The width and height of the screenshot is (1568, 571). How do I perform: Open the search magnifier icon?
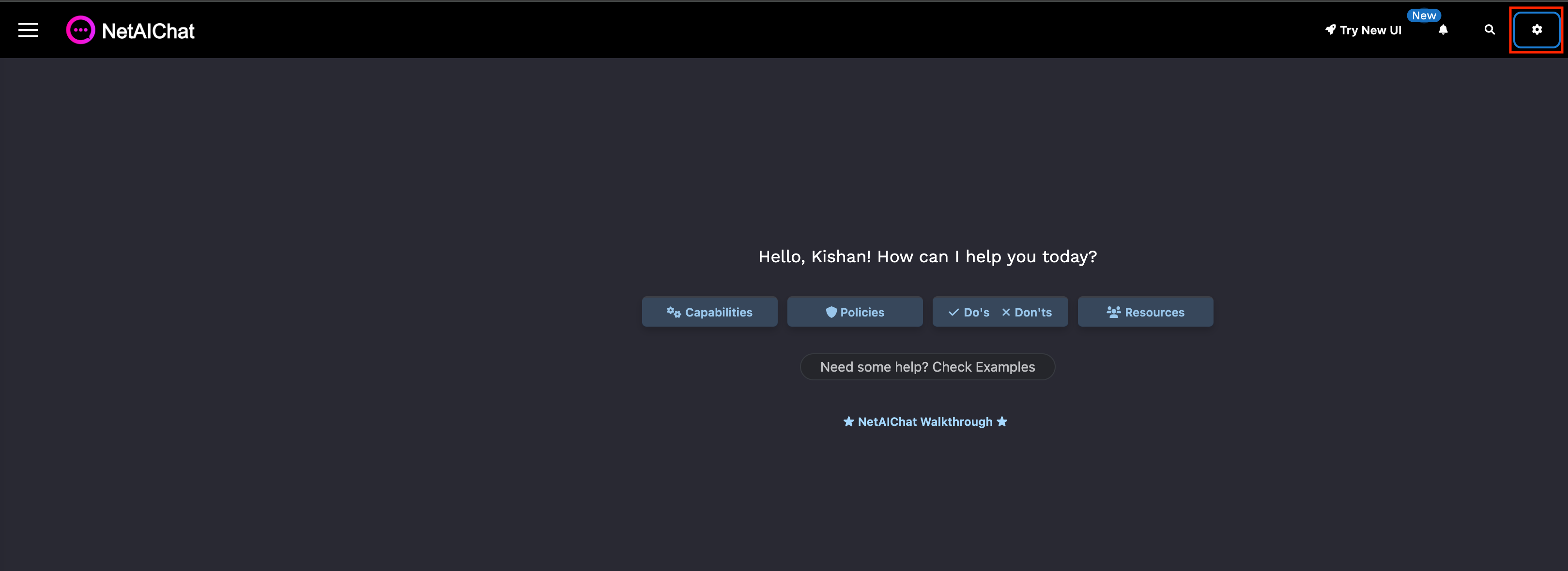1490,30
